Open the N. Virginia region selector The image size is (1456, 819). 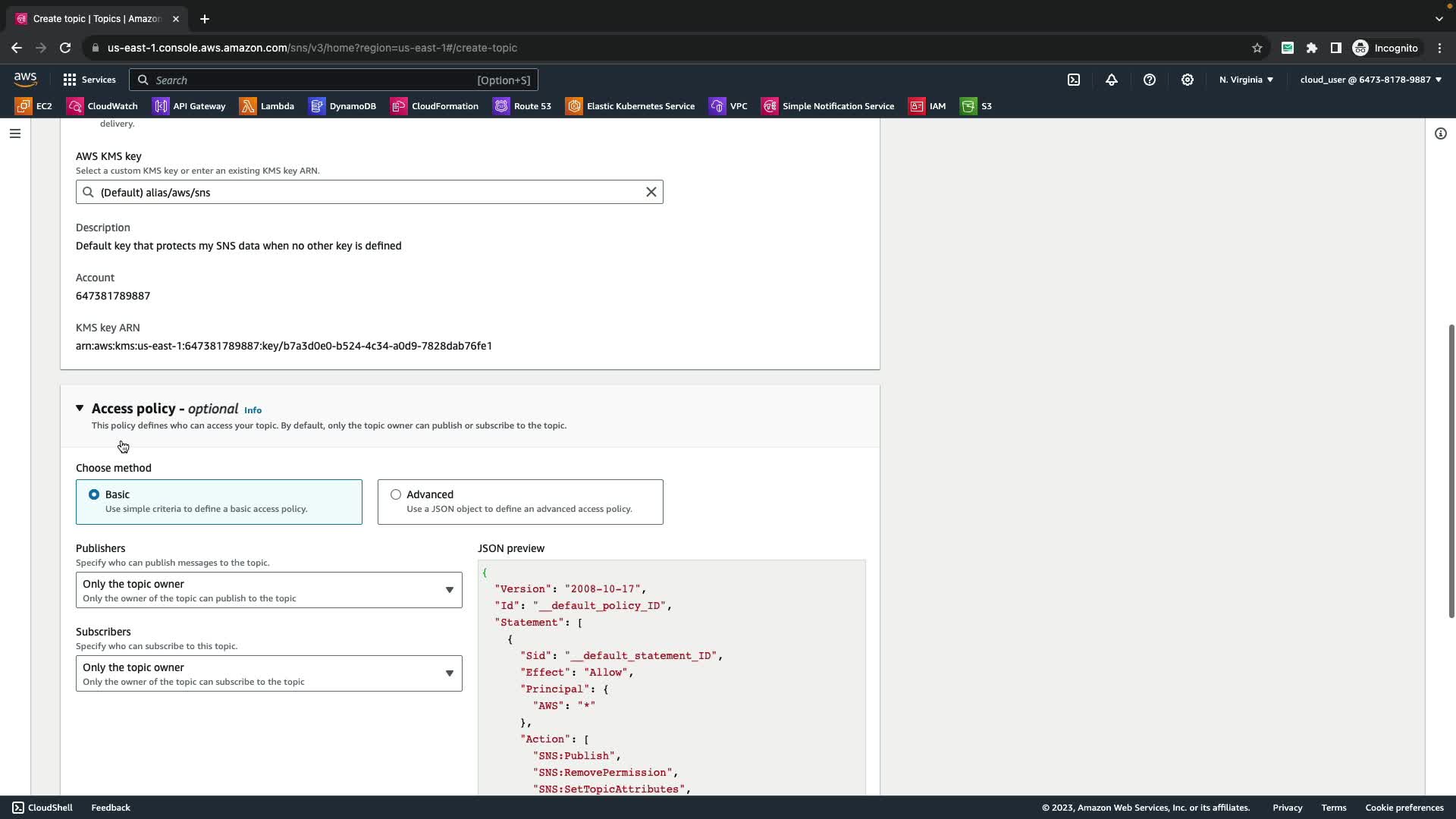[x=1246, y=80]
